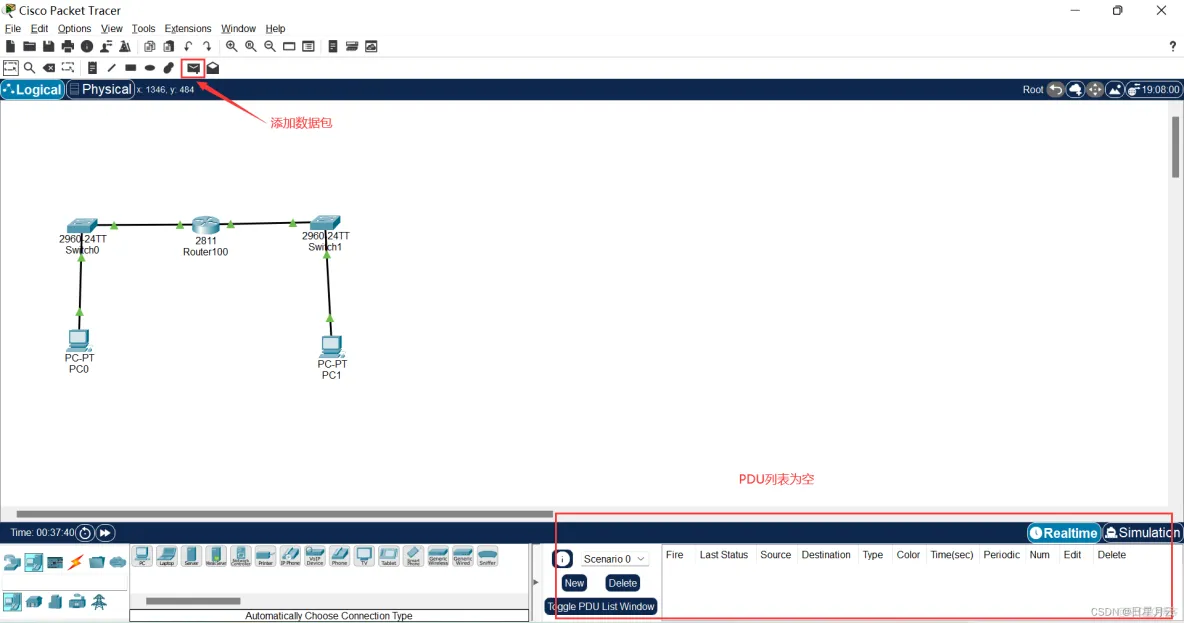Select the Place Note tool
The width and height of the screenshot is (1184, 623).
(x=92, y=68)
